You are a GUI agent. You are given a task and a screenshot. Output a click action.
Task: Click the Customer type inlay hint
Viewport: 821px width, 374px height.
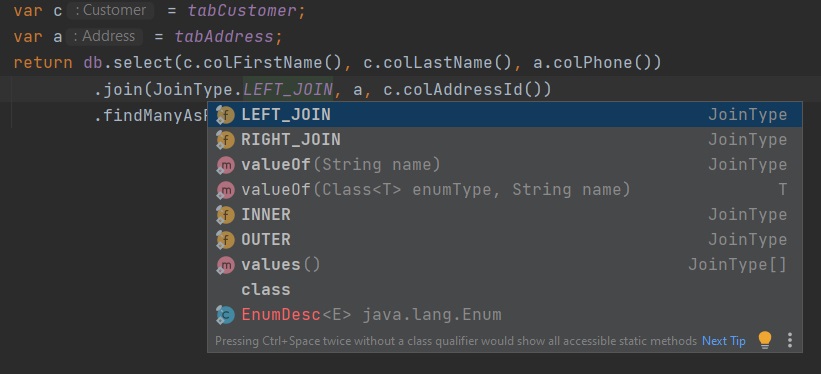click(110, 10)
